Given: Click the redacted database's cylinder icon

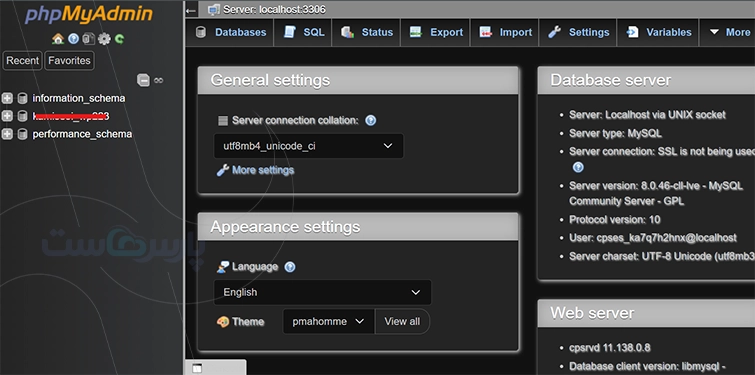Looking at the screenshot, I should click(22, 116).
